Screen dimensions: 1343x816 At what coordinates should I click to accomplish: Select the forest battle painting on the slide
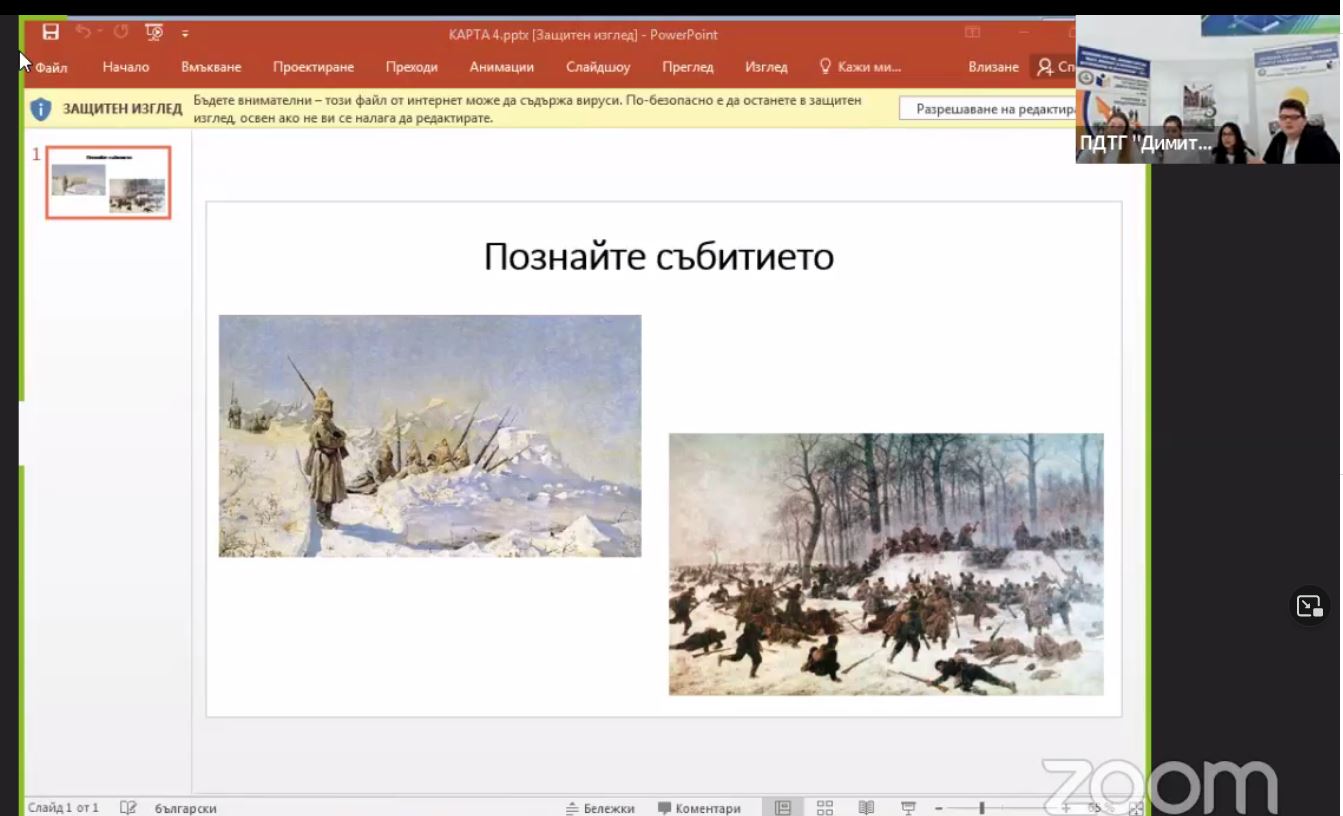point(886,564)
